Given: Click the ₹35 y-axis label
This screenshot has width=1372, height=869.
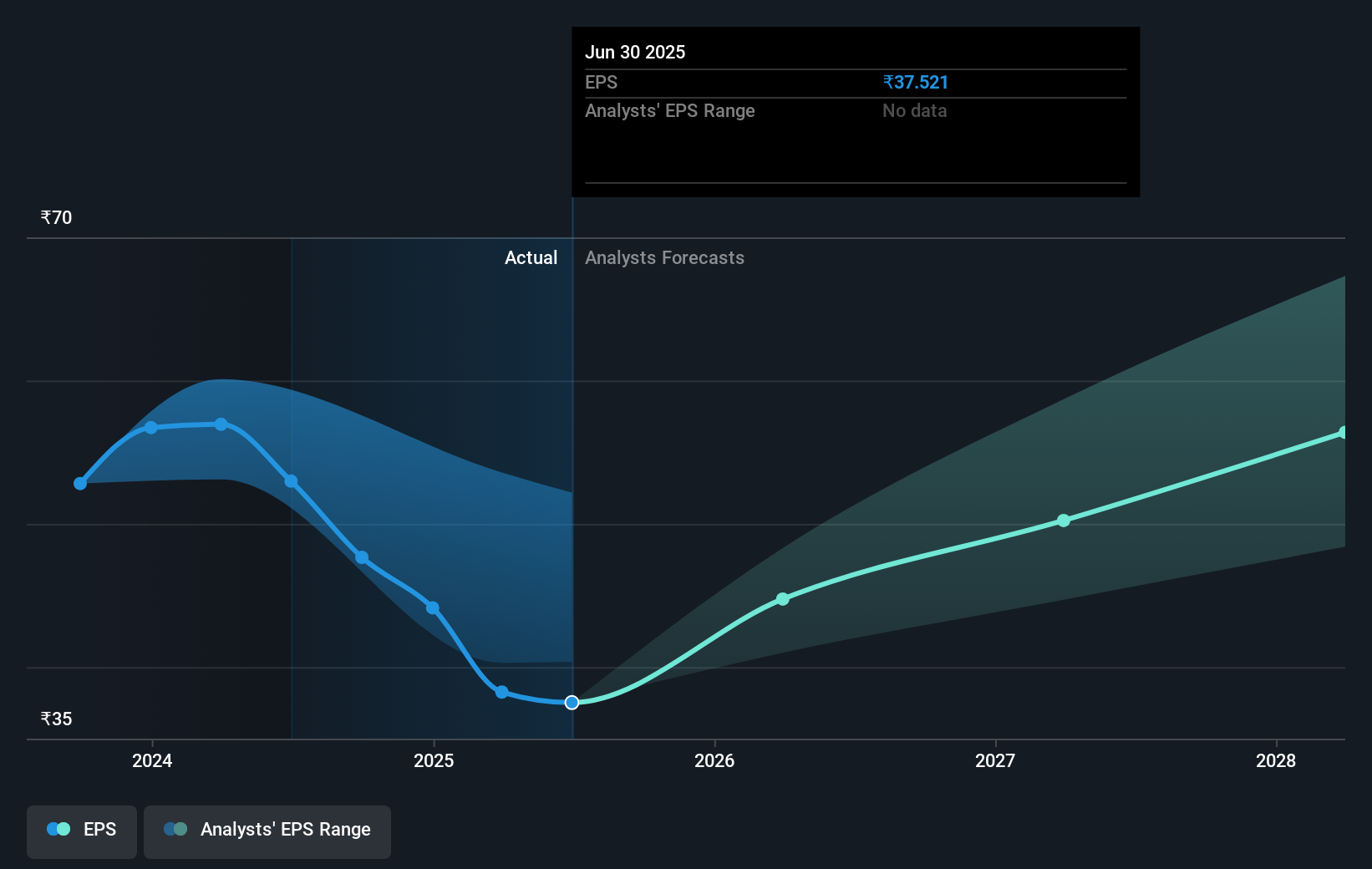Looking at the screenshot, I should coord(56,719).
